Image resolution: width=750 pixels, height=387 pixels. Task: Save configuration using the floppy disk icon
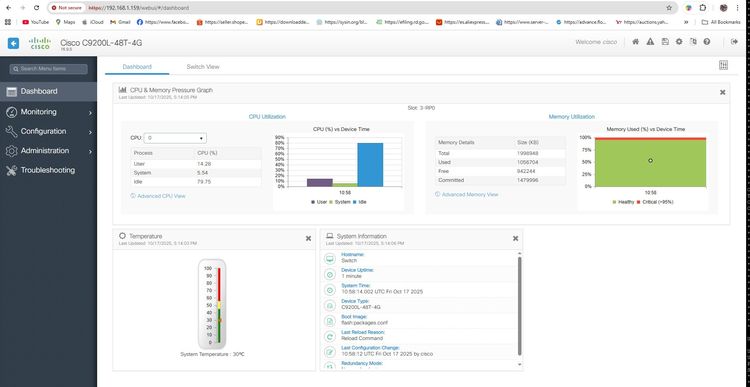(x=665, y=42)
